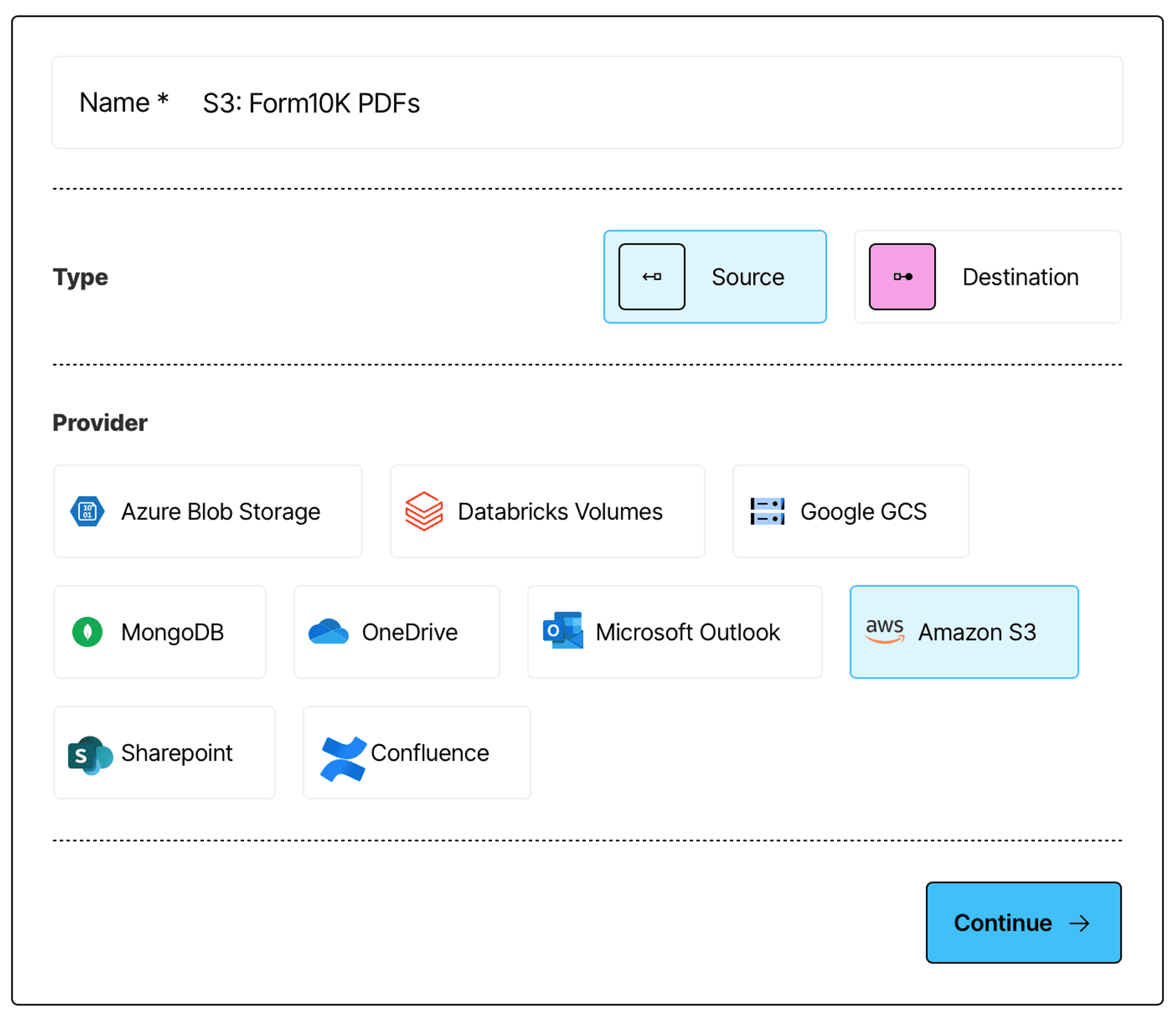Image resolution: width=1176 pixels, height=1017 pixels.
Task: Choose Azure Blob Storage provider
Action: [208, 511]
